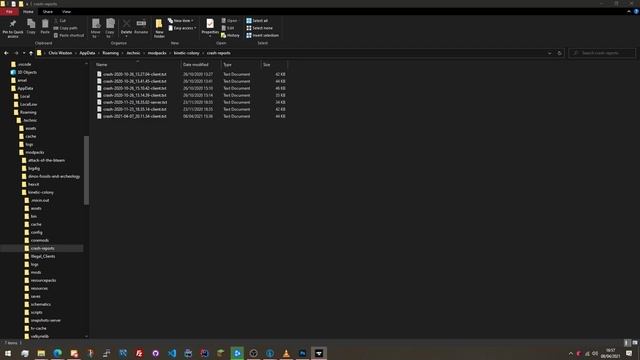Click the Open command in ribbon
The image size is (640, 360).
pos(230,20)
